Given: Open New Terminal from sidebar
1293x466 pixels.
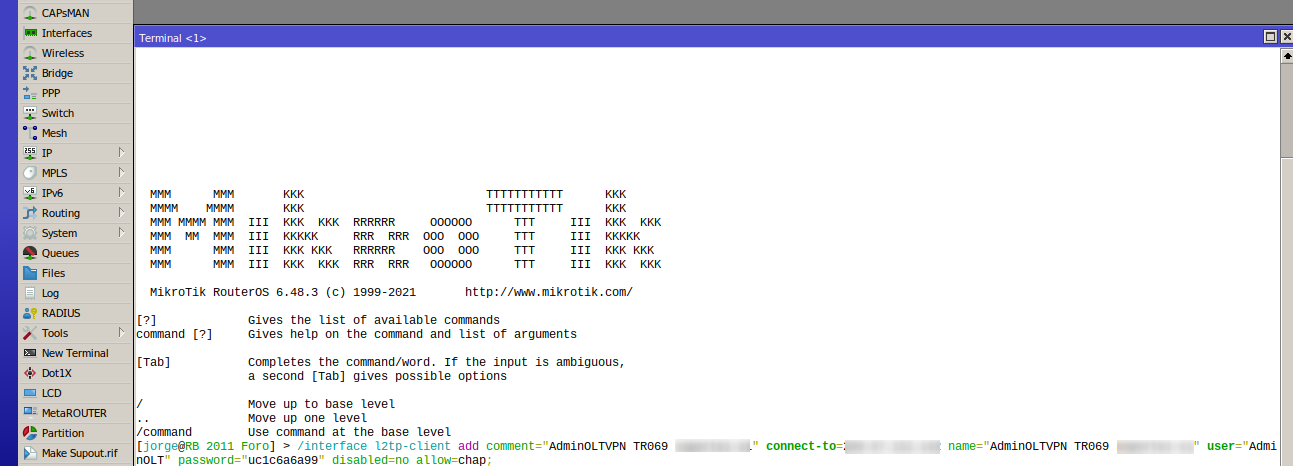Looking at the screenshot, I should [75, 353].
